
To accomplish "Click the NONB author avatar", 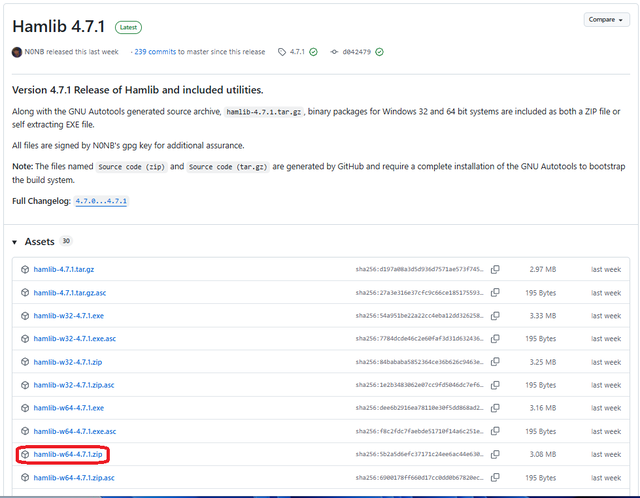I will [17, 52].
